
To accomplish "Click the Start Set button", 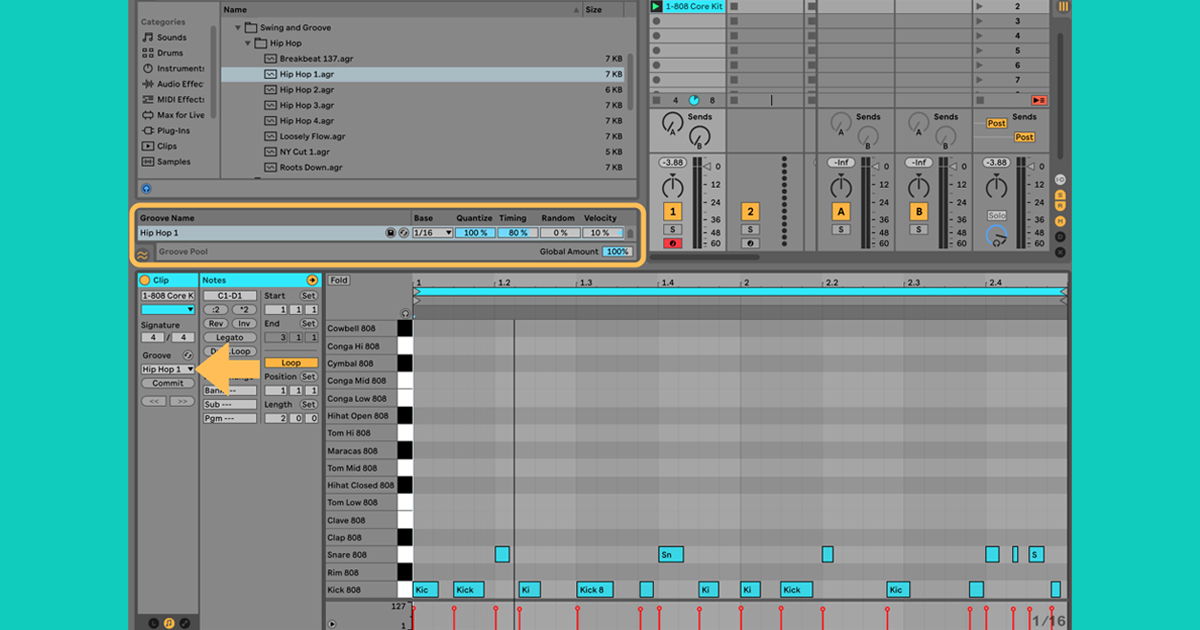I will 308,296.
